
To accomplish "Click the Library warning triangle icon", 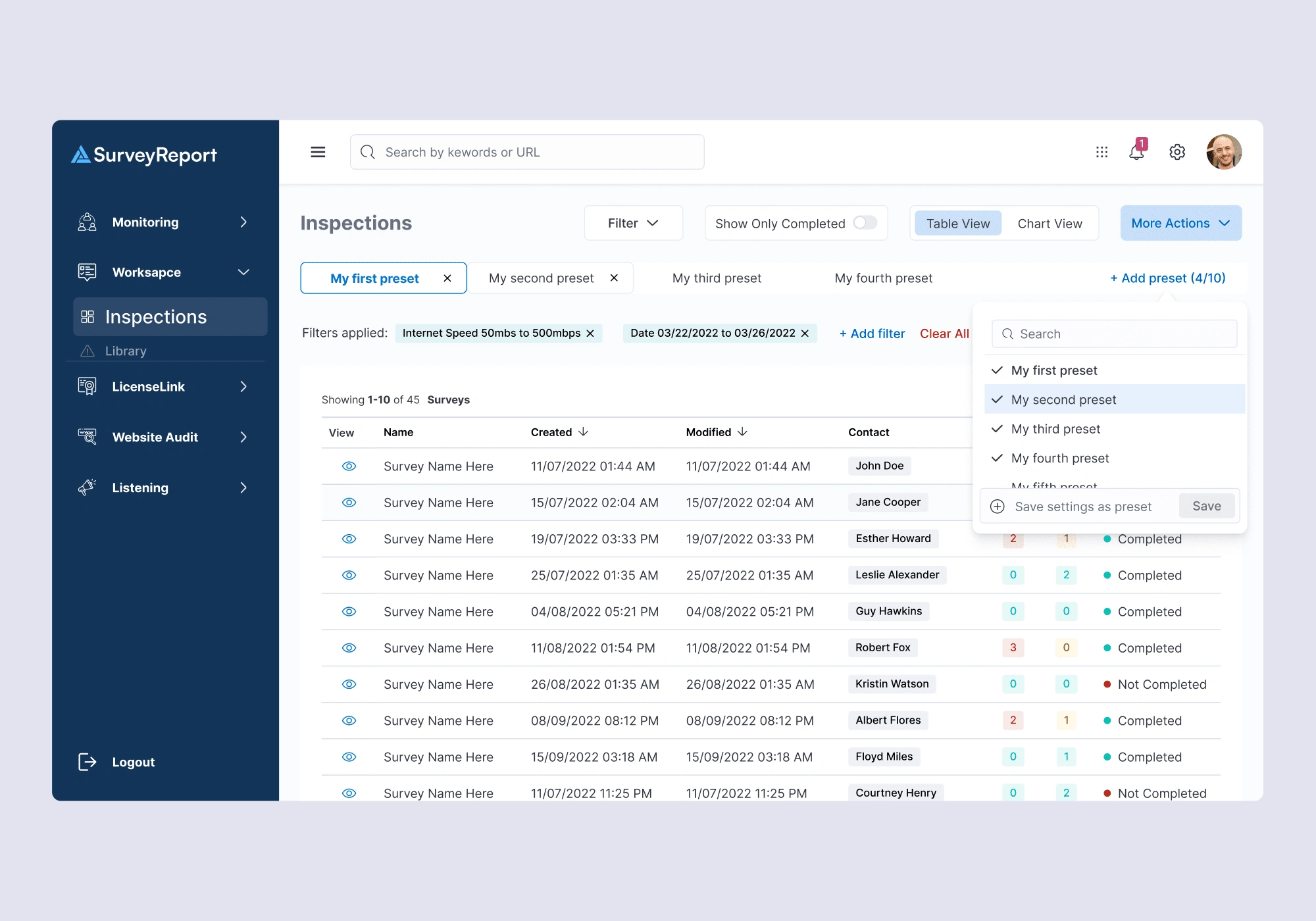I will click(x=88, y=351).
